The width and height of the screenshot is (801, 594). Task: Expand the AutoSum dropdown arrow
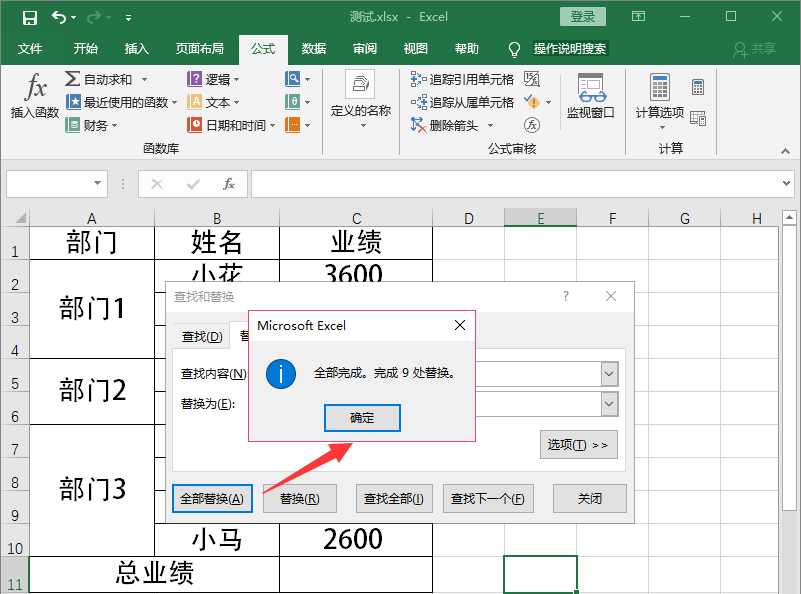(145, 80)
